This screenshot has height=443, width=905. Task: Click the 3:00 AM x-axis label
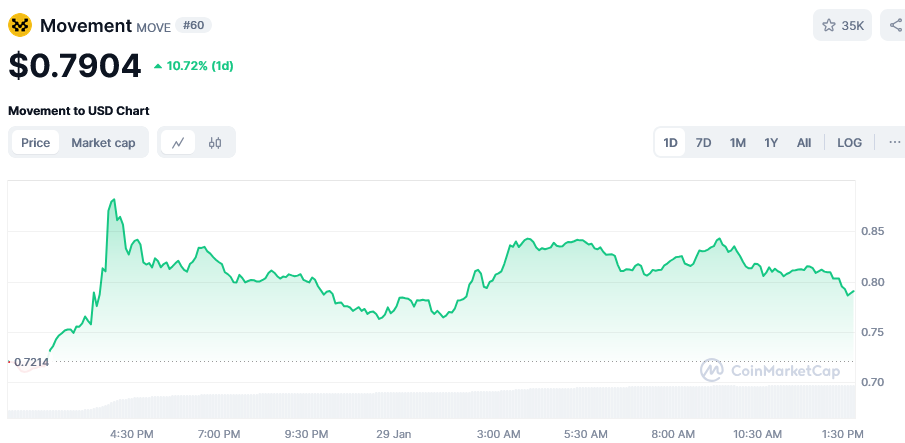click(x=498, y=434)
